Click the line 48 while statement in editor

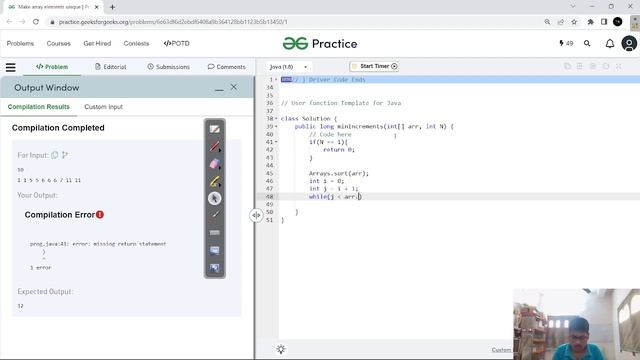[335, 197]
